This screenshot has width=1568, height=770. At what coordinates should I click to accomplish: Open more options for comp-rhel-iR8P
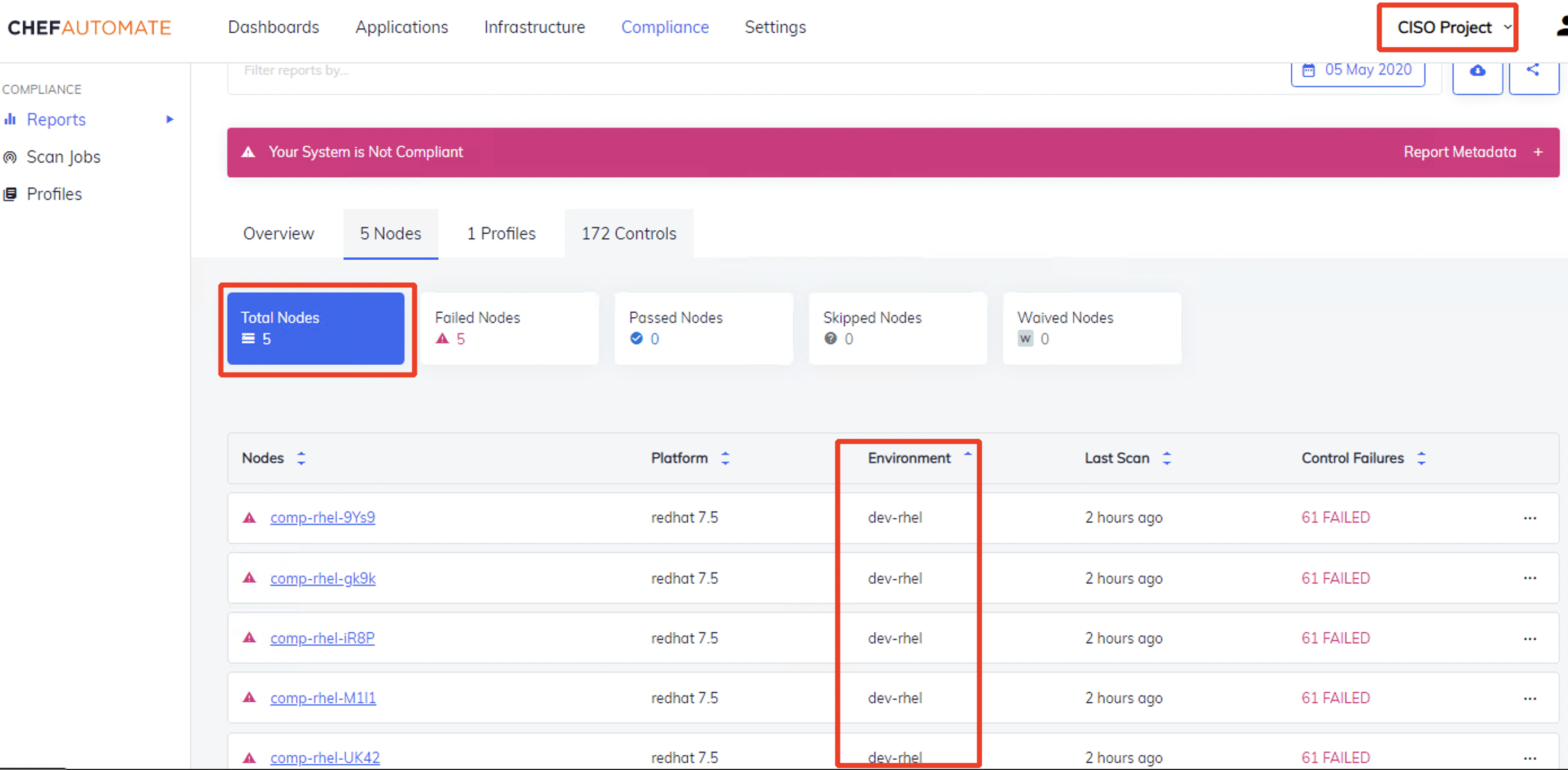tap(1530, 638)
